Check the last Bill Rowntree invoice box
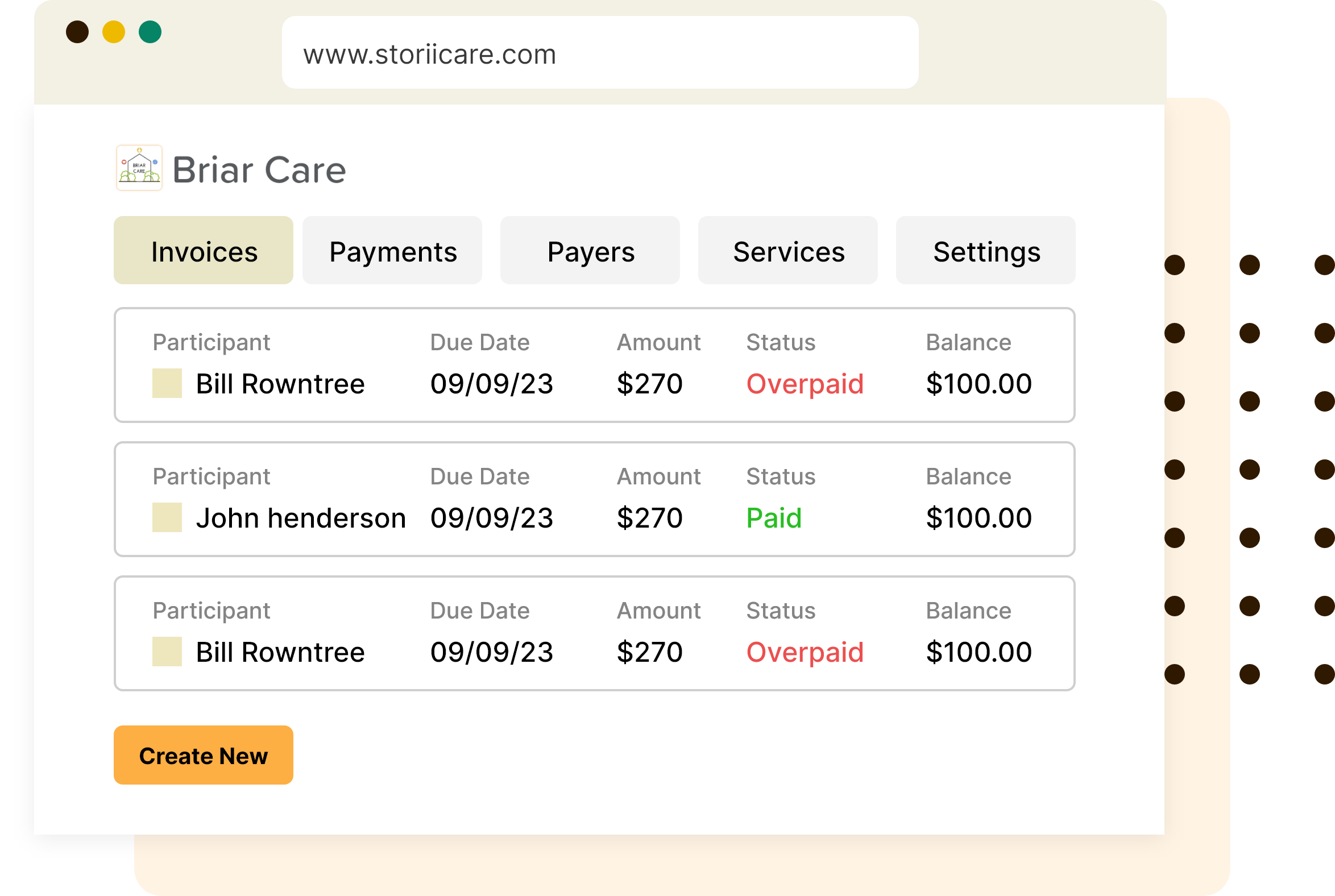 [167, 652]
